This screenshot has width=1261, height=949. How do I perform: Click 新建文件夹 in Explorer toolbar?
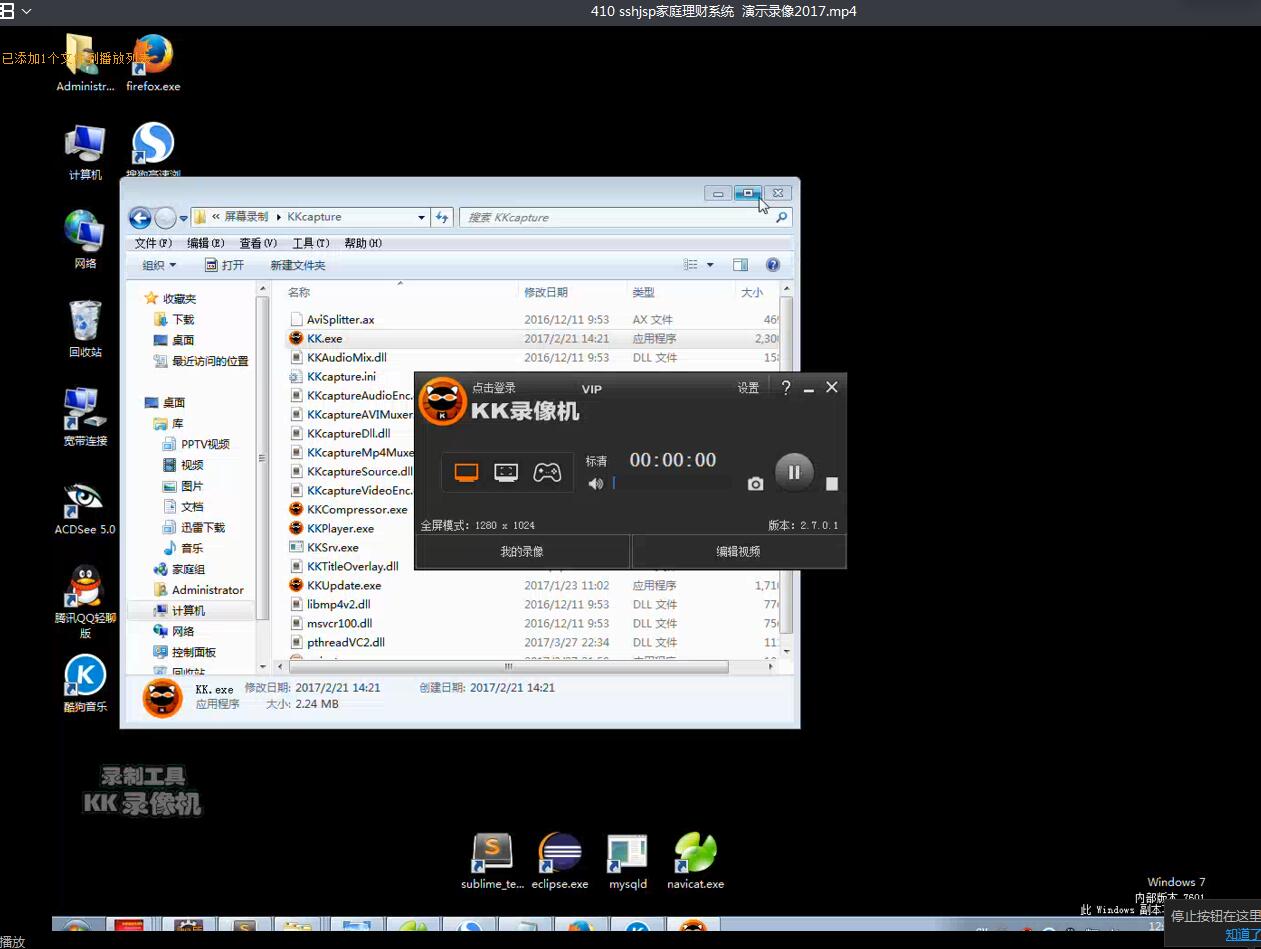coord(298,265)
